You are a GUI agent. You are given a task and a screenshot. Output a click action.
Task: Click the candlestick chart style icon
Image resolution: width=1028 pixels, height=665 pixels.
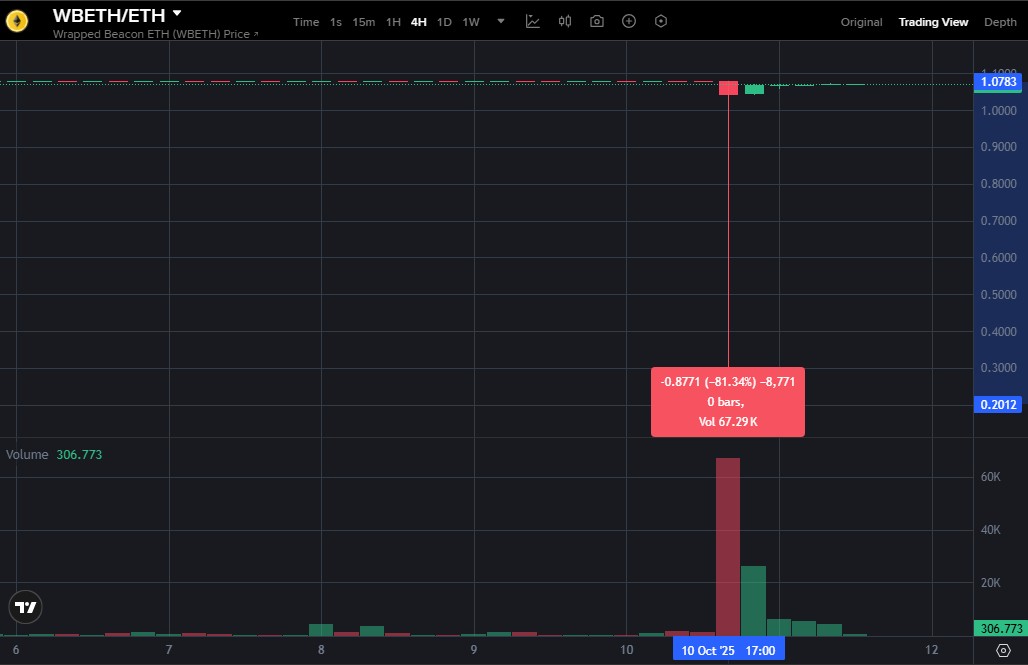(565, 22)
